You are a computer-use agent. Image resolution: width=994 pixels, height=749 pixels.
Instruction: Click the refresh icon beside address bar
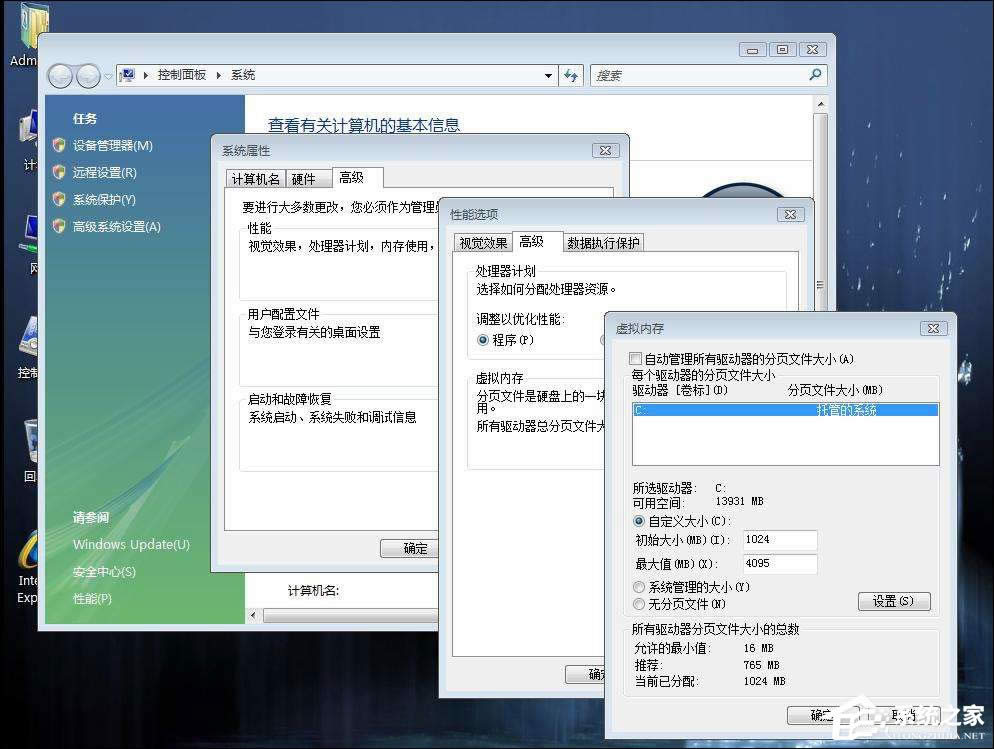(x=571, y=75)
